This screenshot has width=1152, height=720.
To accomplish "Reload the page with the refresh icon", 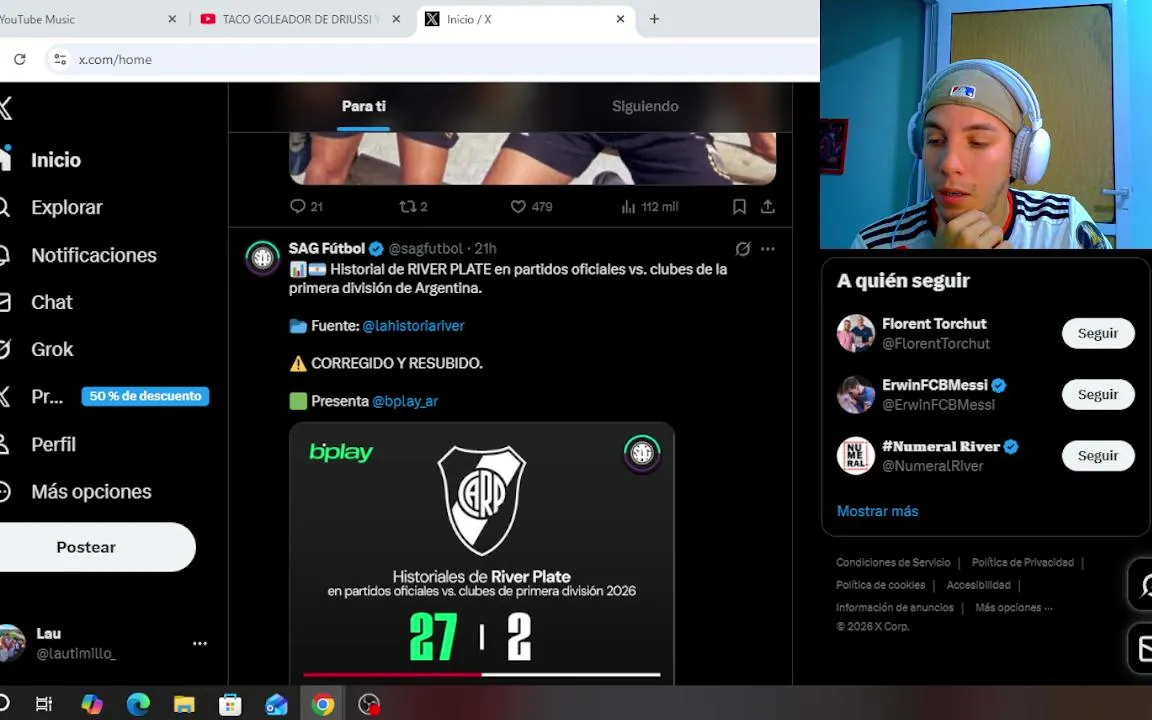I will tap(20, 60).
